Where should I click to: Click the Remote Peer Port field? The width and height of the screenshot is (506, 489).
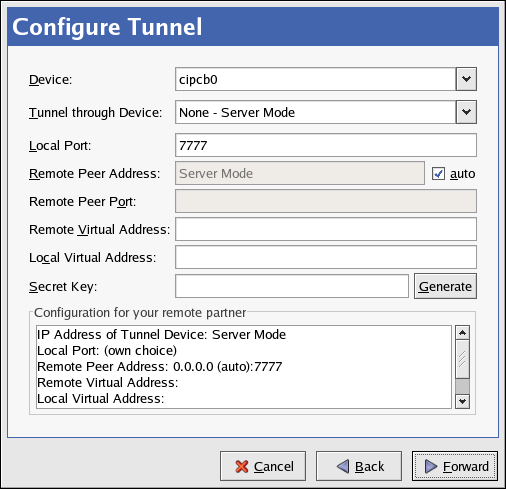pyautogui.click(x=326, y=201)
